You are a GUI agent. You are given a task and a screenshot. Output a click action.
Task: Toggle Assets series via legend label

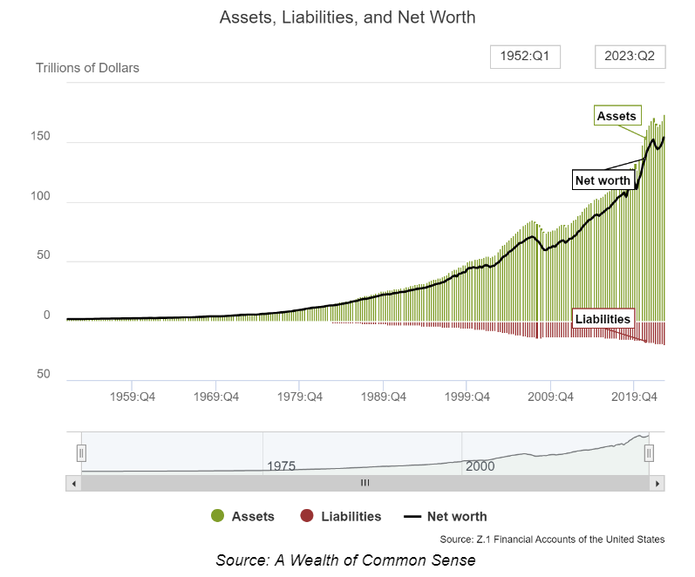pyautogui.click(x=253, y=517)
